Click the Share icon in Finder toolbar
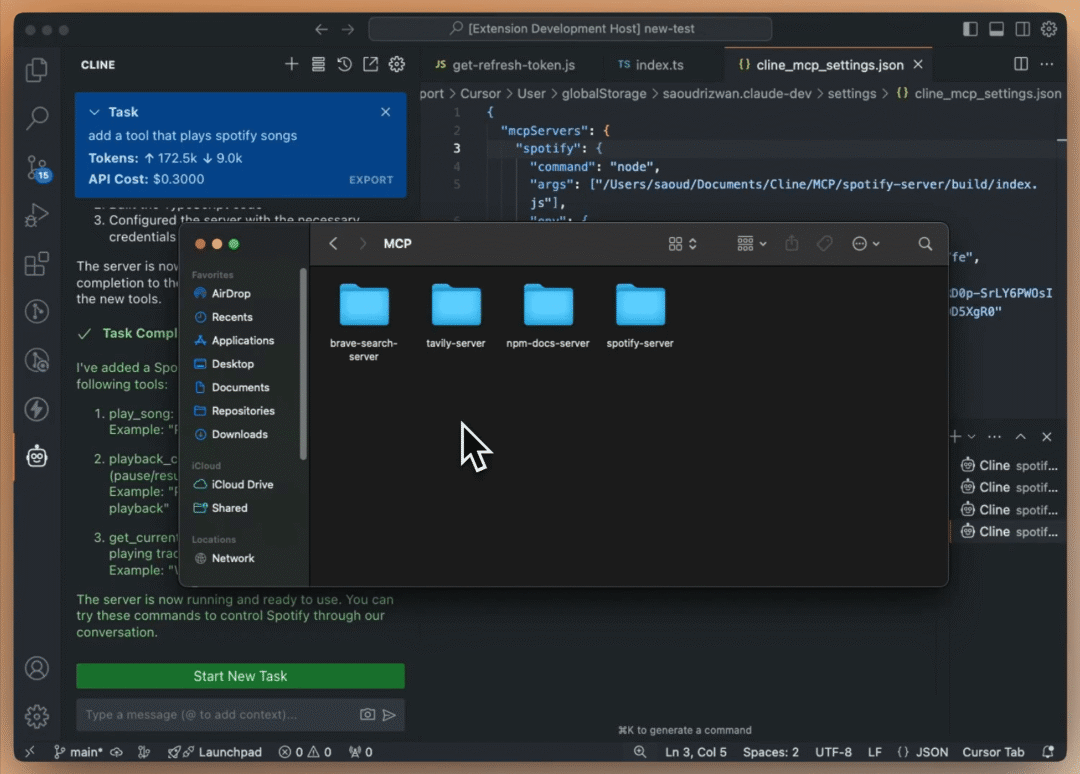This screenshot has width=1080, height=774. 792,244
